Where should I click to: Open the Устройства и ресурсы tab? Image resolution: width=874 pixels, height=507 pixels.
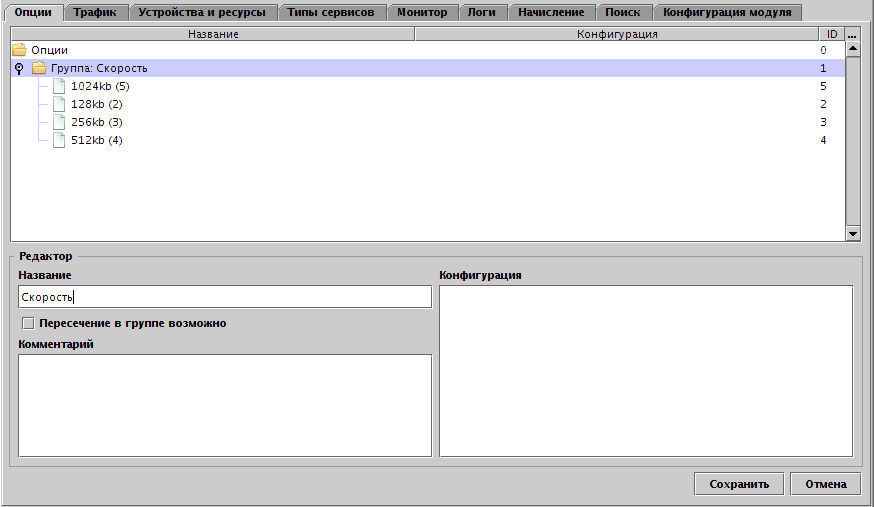[x=201, y=12]
